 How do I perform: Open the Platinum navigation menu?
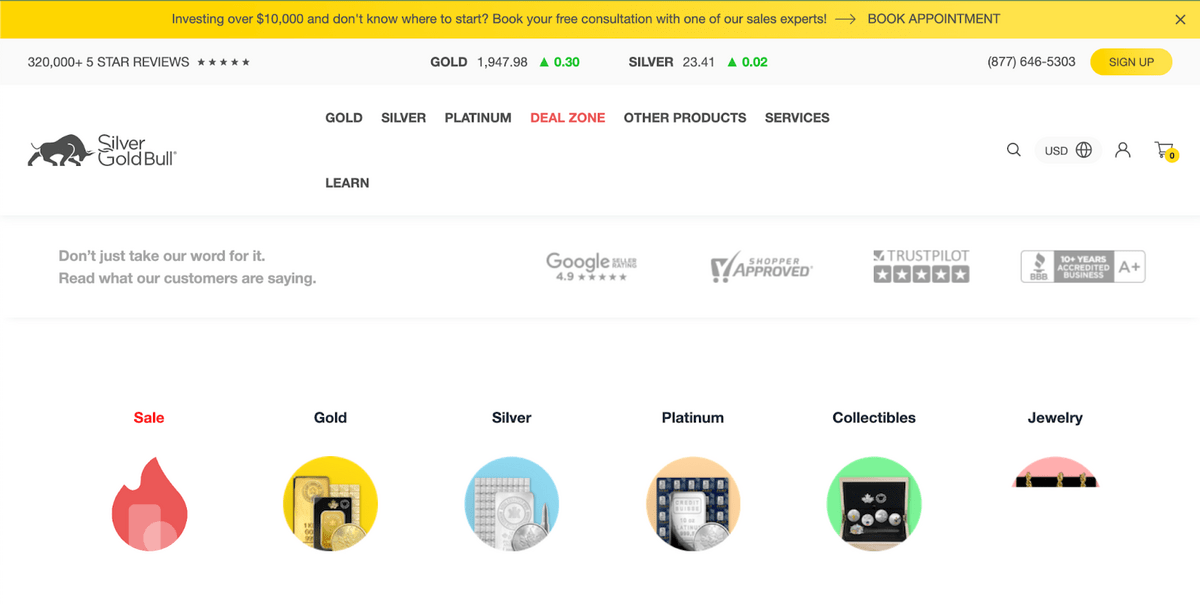[x=478, y=118]
